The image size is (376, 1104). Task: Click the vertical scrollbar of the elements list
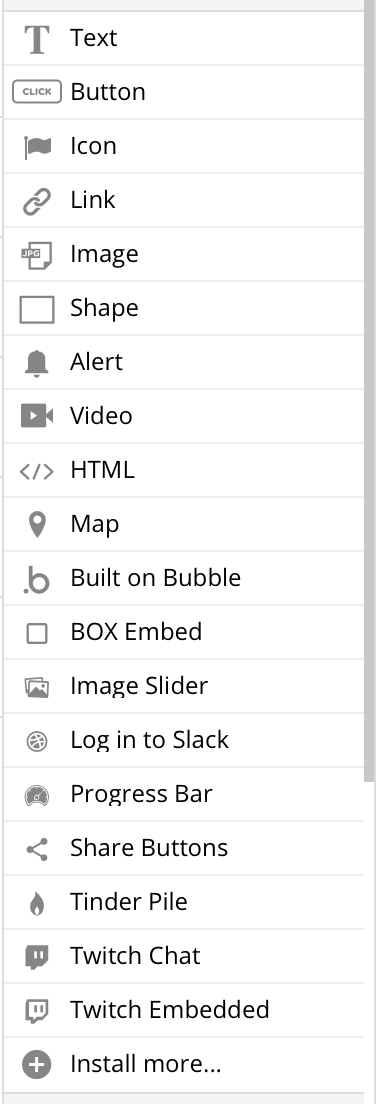(x=370, y=391)
